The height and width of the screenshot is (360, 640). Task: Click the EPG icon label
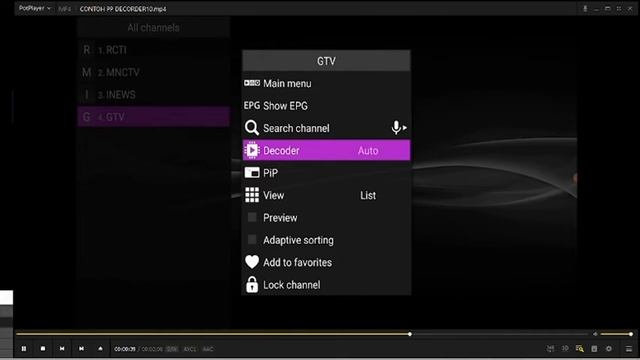[252, 106]
